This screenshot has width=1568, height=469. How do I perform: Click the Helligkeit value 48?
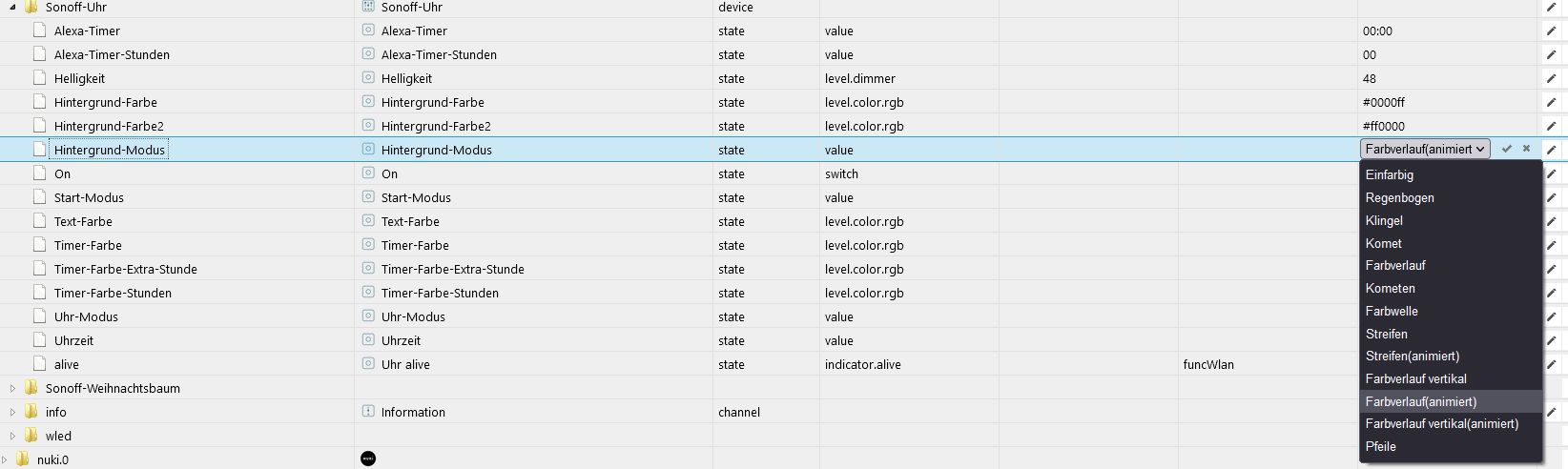tap(1370, 78)
